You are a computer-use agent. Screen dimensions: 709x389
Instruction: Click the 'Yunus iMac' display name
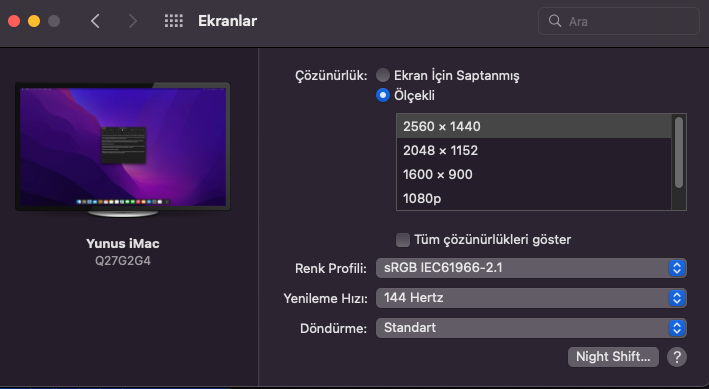[123, 243]
